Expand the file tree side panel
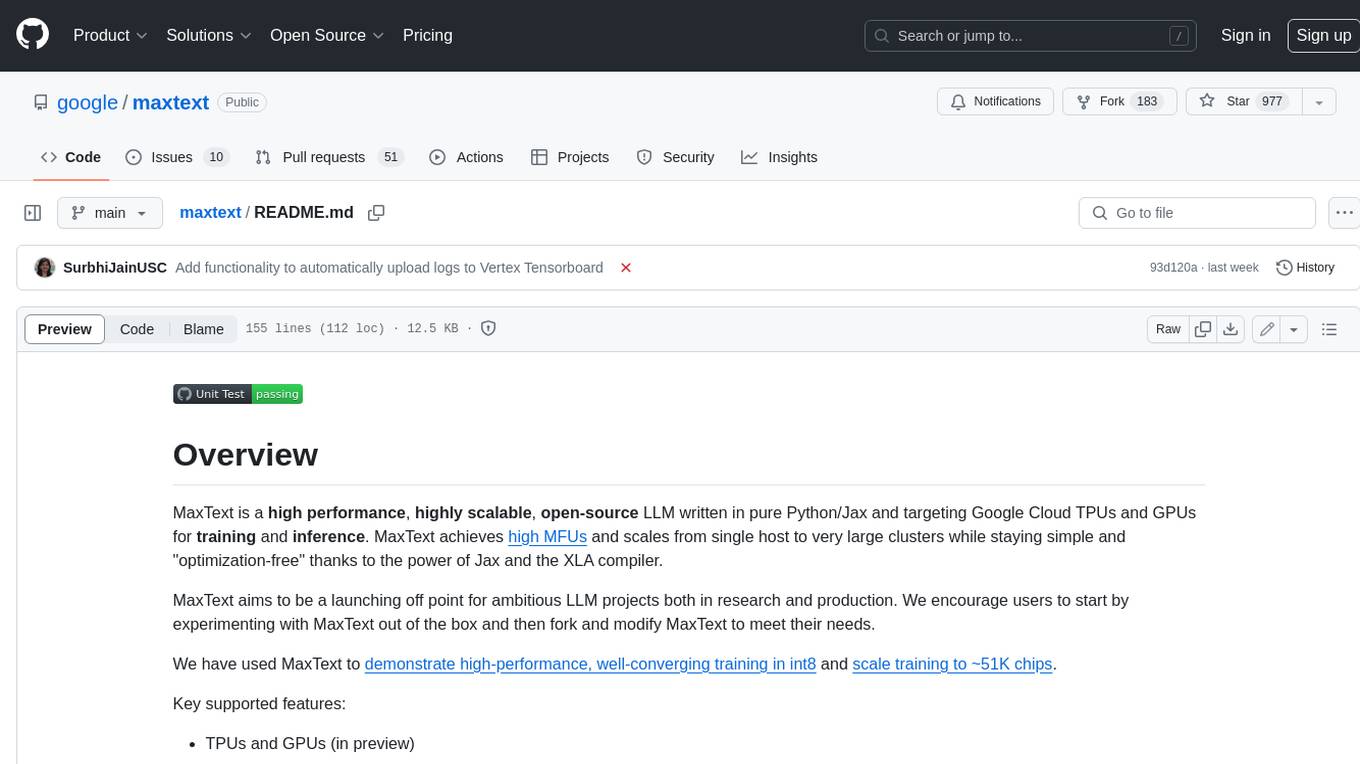The image size is (1360, 764). 32,213
